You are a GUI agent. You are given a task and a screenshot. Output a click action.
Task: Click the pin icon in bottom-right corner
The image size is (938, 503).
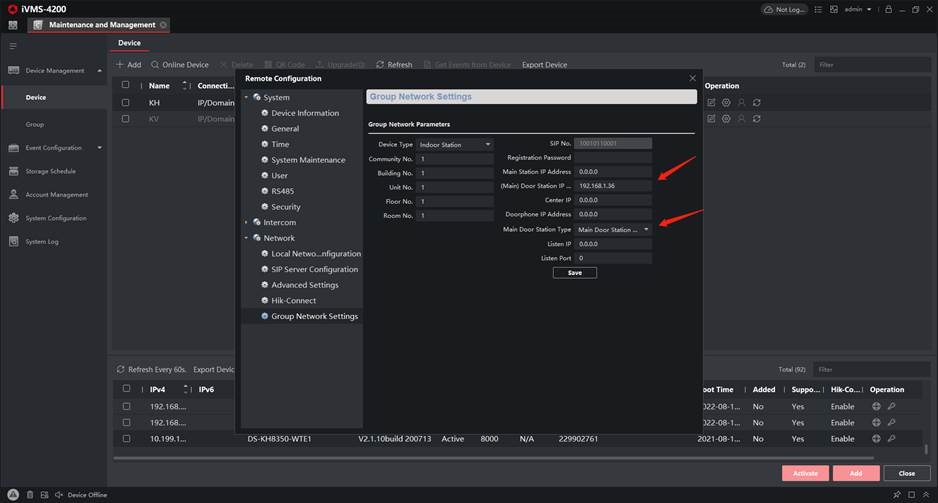(896, 495)
